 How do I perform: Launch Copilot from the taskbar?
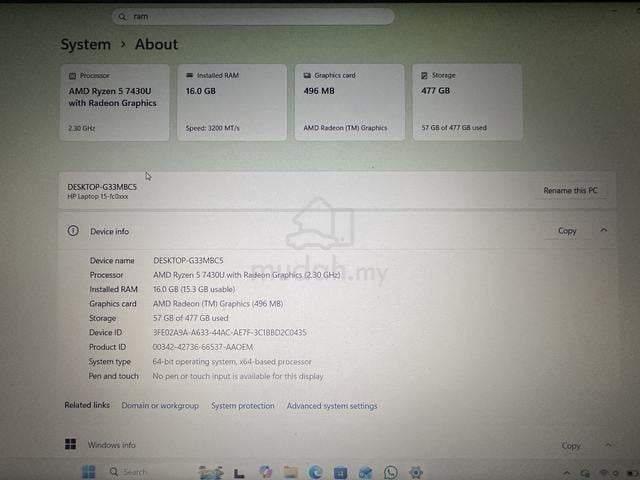tap(265, 472)
